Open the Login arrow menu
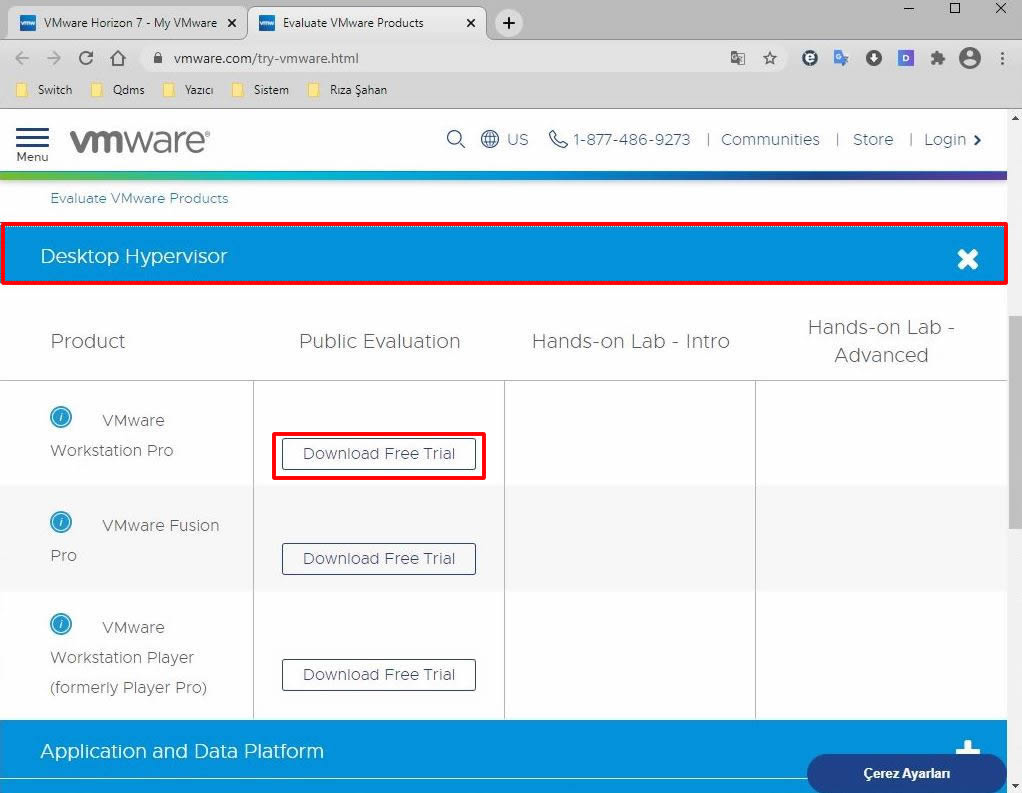The height and width of the screenshot is (793, 1022). click(x=977, y=139)
